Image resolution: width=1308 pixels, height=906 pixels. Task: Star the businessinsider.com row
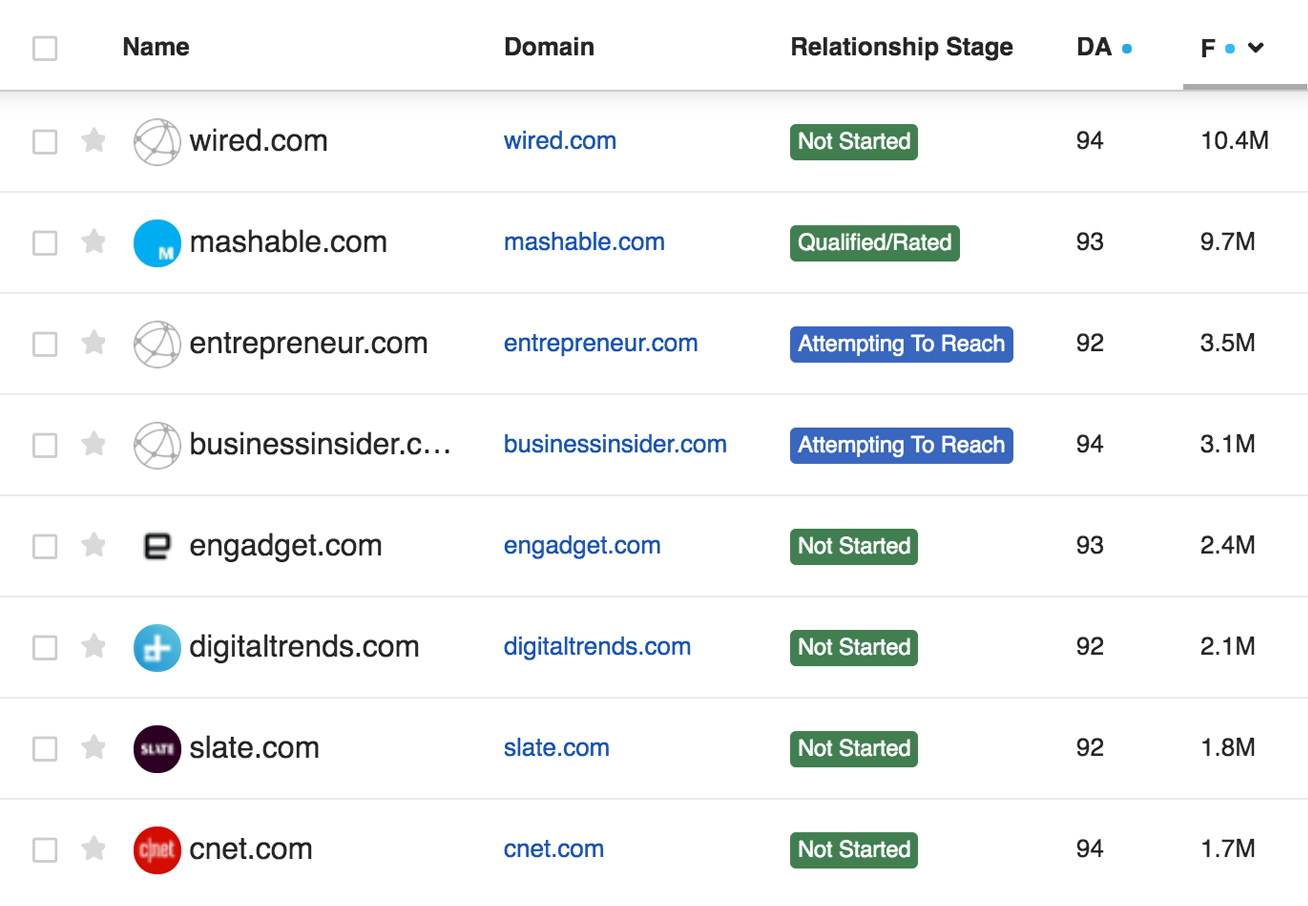point(93,444)
